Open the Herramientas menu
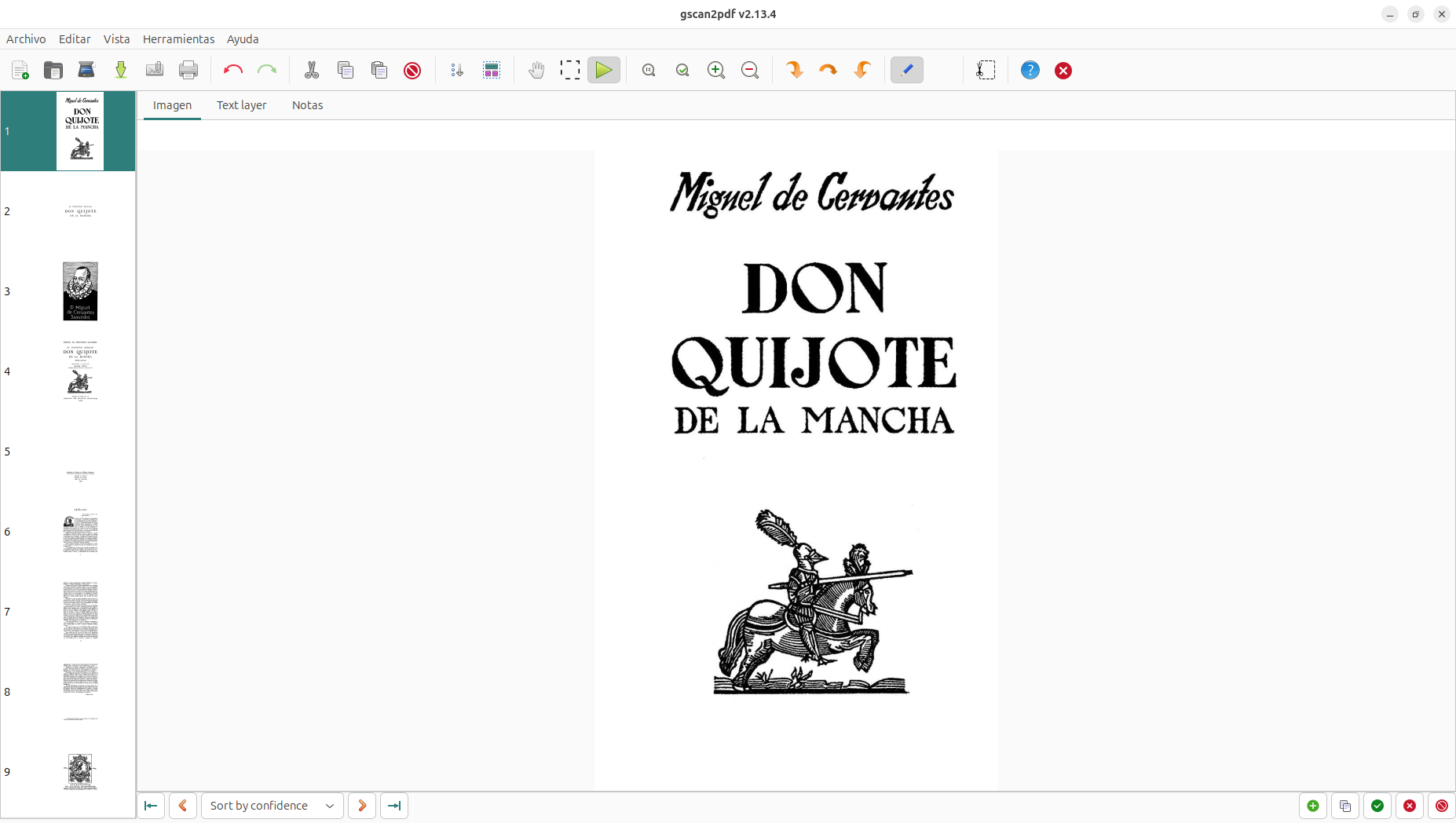 (179, 39)
